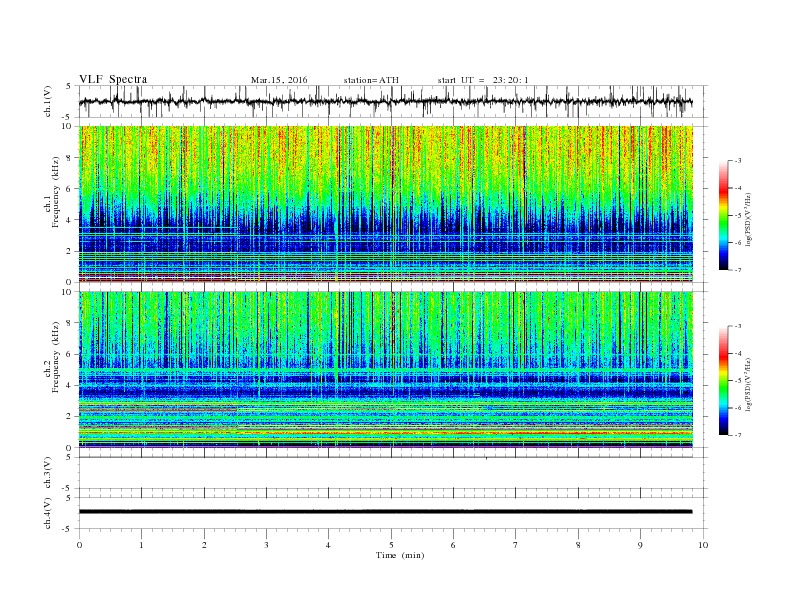
Task: Click the time axis tick label "3"
Action: click(266, 545)
